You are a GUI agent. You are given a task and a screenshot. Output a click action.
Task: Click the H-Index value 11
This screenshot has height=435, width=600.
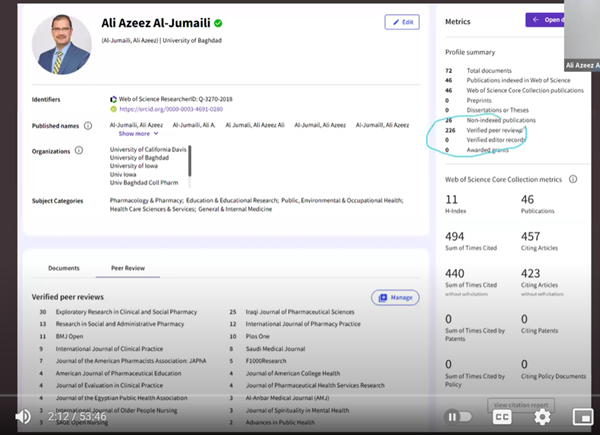click(x=452, y=199)
